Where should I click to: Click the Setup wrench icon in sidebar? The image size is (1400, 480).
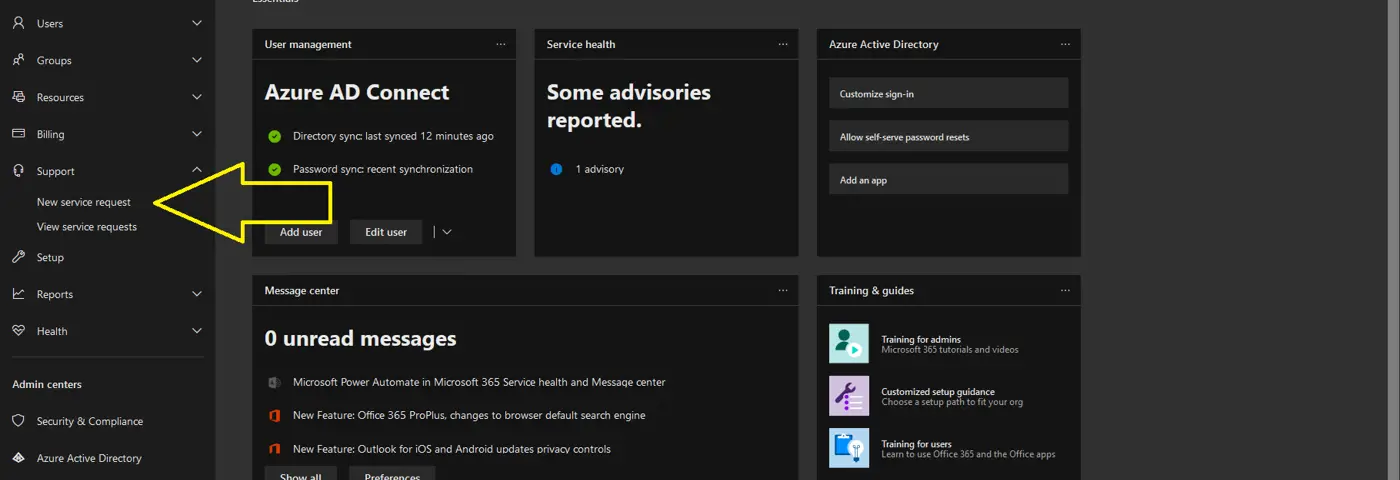(18, 257)
